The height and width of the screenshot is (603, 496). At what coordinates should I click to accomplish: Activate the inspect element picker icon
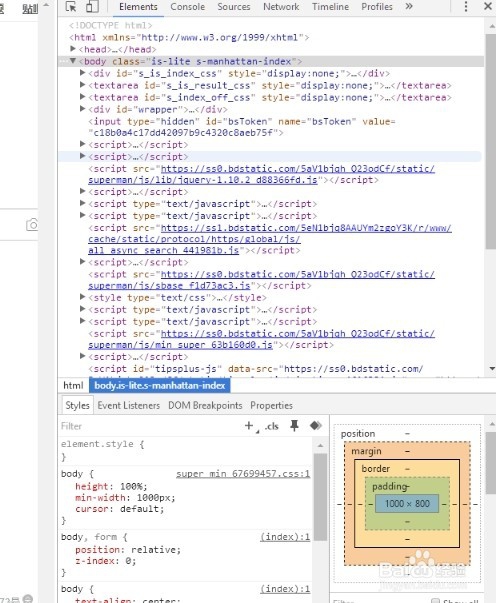71,7
